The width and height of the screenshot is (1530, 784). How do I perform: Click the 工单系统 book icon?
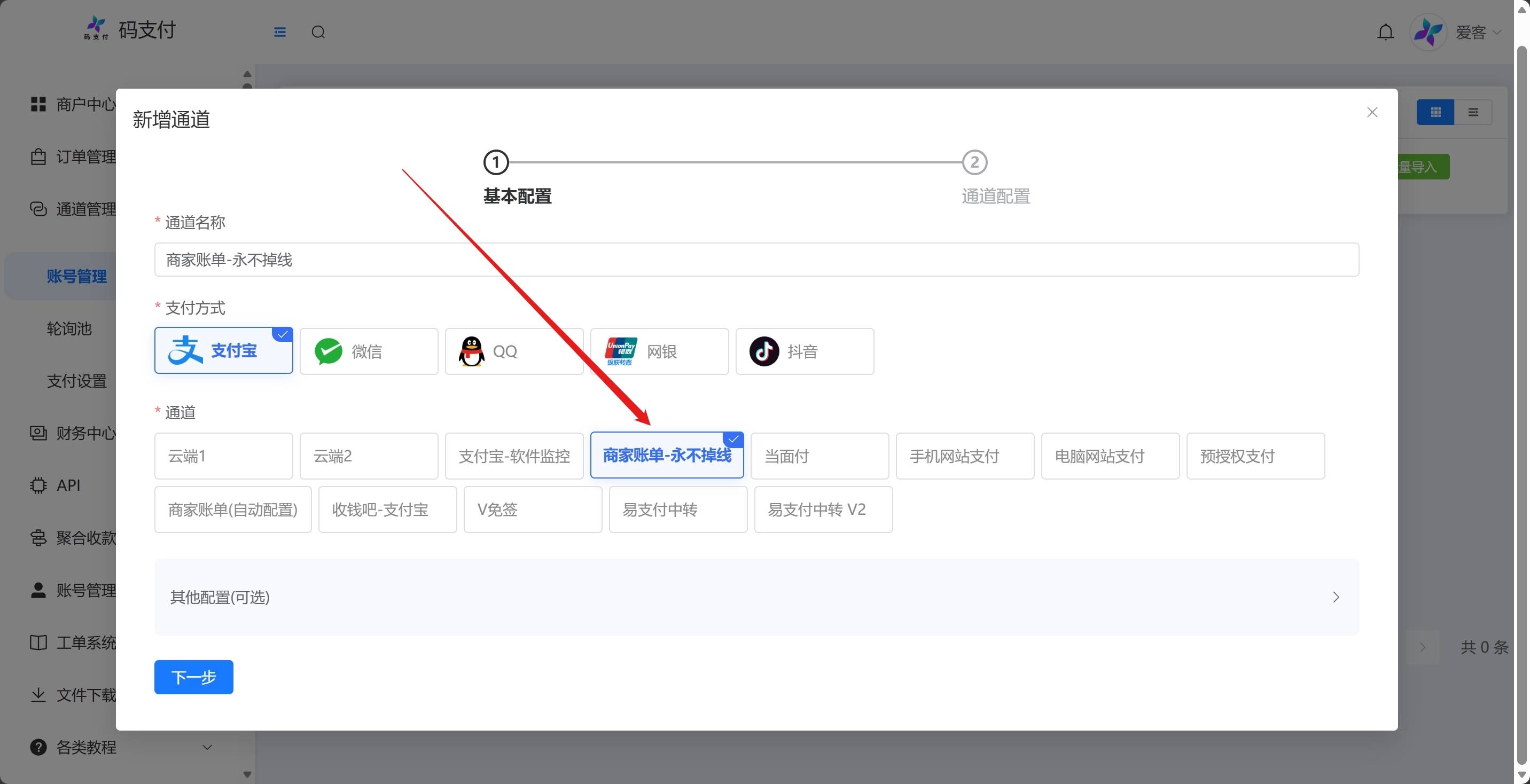point(38,642)
